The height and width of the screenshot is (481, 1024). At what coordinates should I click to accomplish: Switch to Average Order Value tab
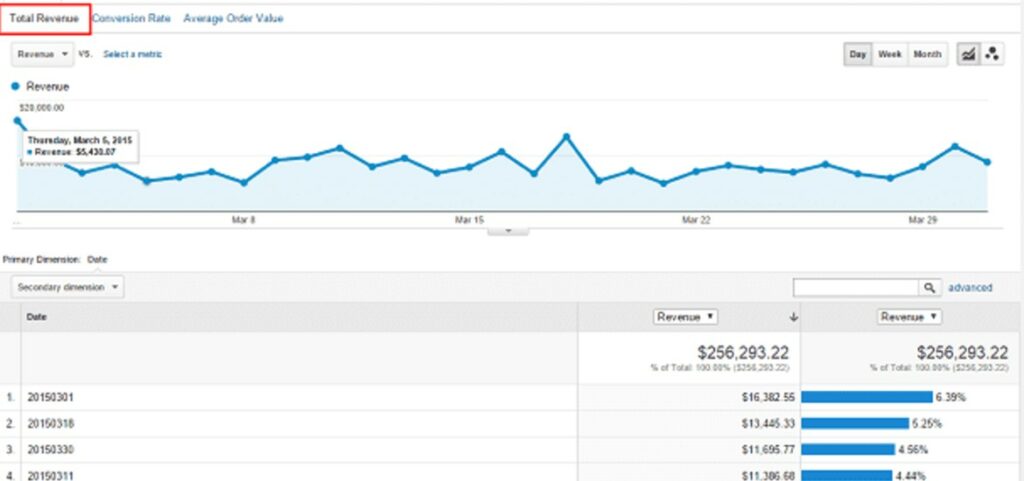tap(233, 18)
